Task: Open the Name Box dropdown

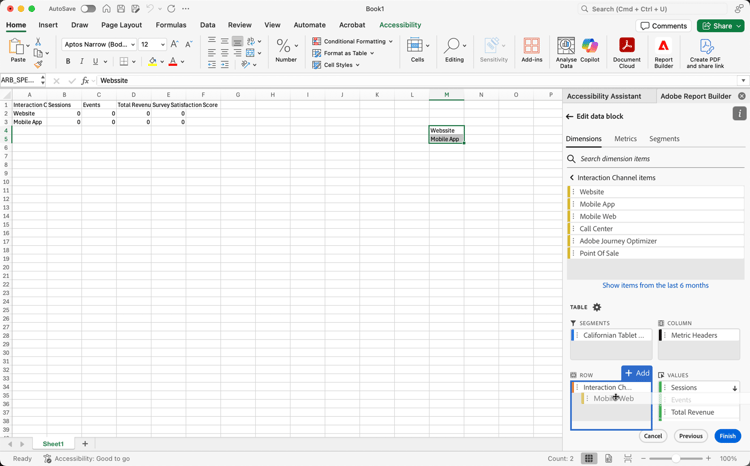Action: tap(43, 80)
